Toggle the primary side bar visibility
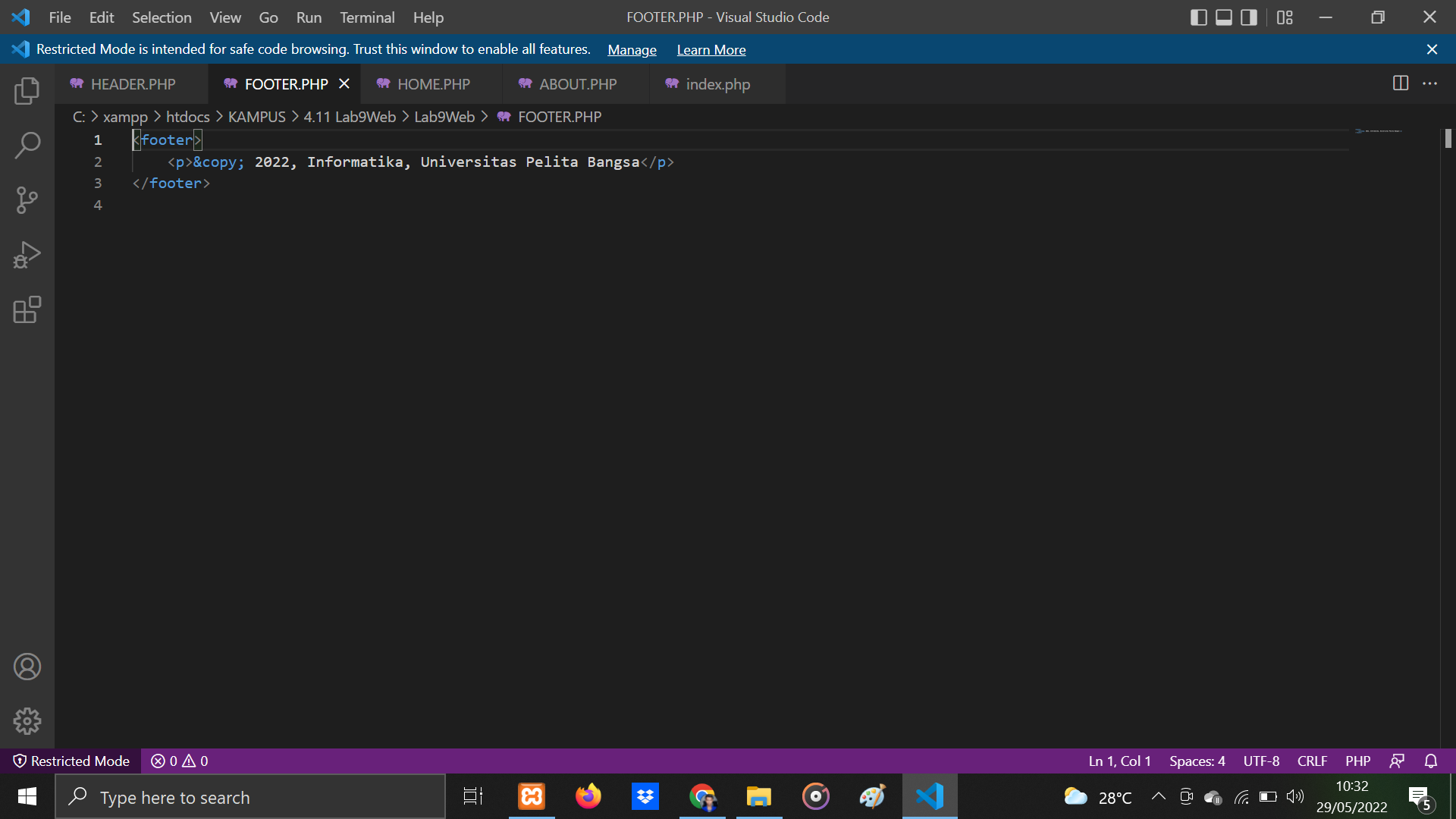This screenshot has height=819, width=1456. pyautogui.click(x=1198, y=17)
